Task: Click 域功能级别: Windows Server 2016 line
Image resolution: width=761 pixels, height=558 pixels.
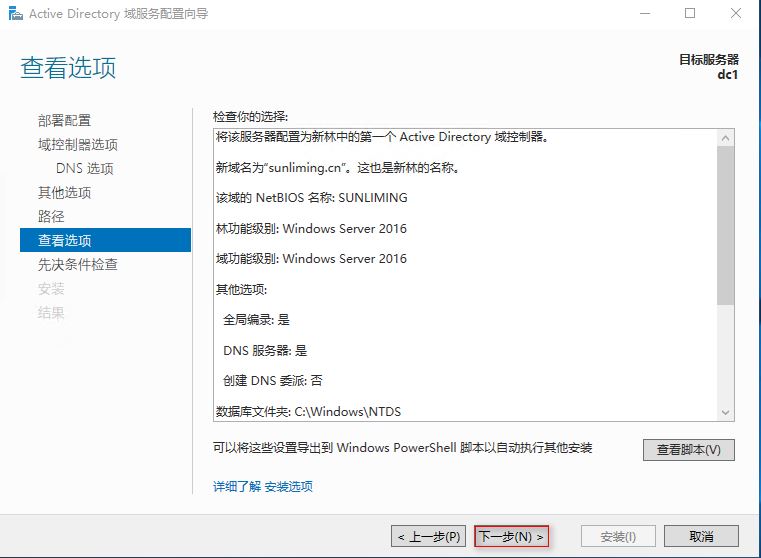Action: point(311,259)
